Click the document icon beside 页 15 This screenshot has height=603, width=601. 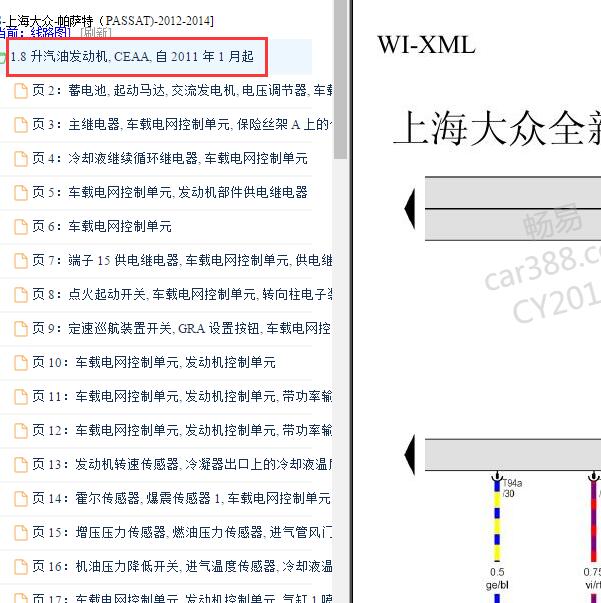(x=21, y=533)
